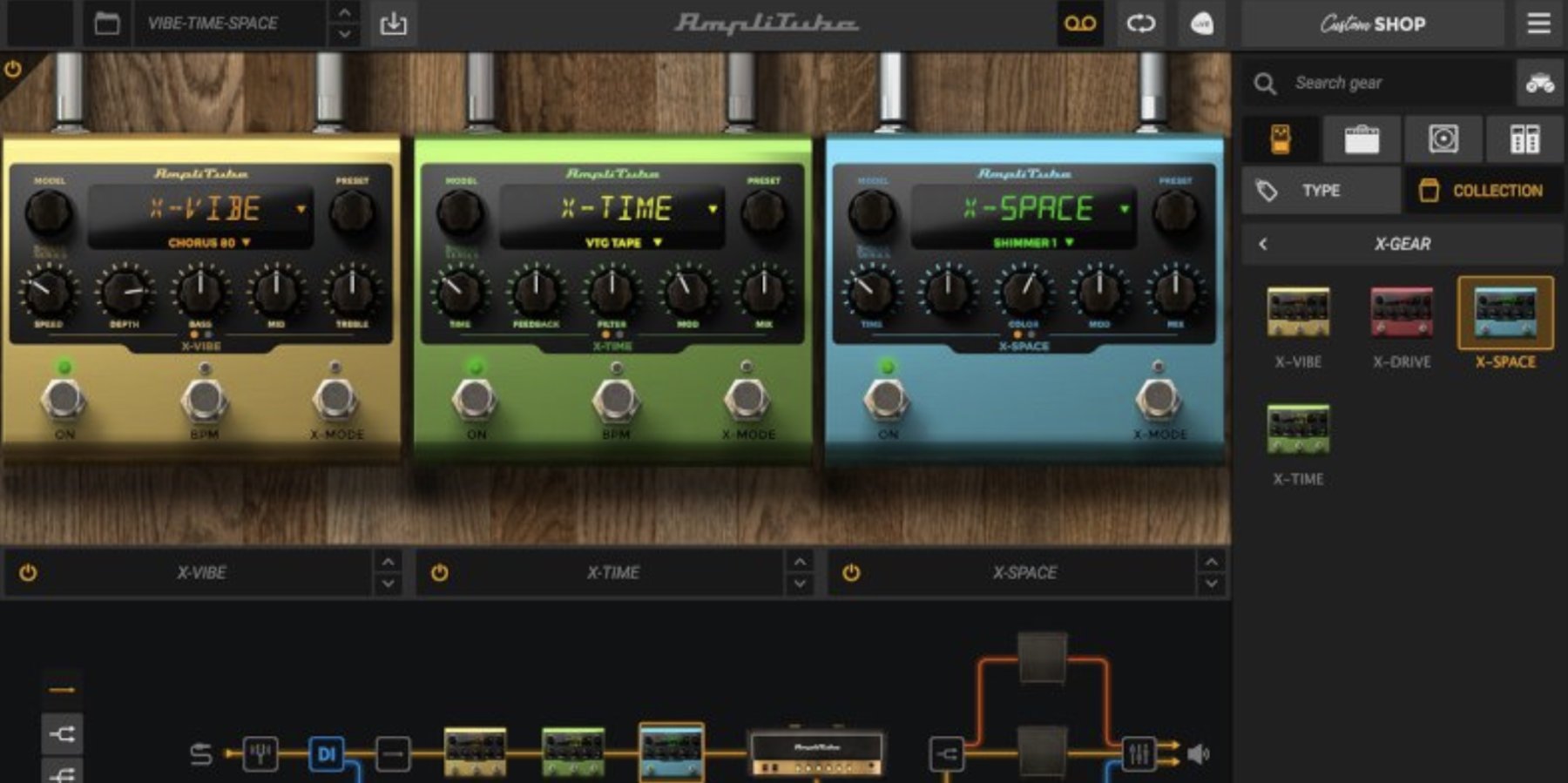Select X-VIBE pedal in signal chain

[475, 753]
